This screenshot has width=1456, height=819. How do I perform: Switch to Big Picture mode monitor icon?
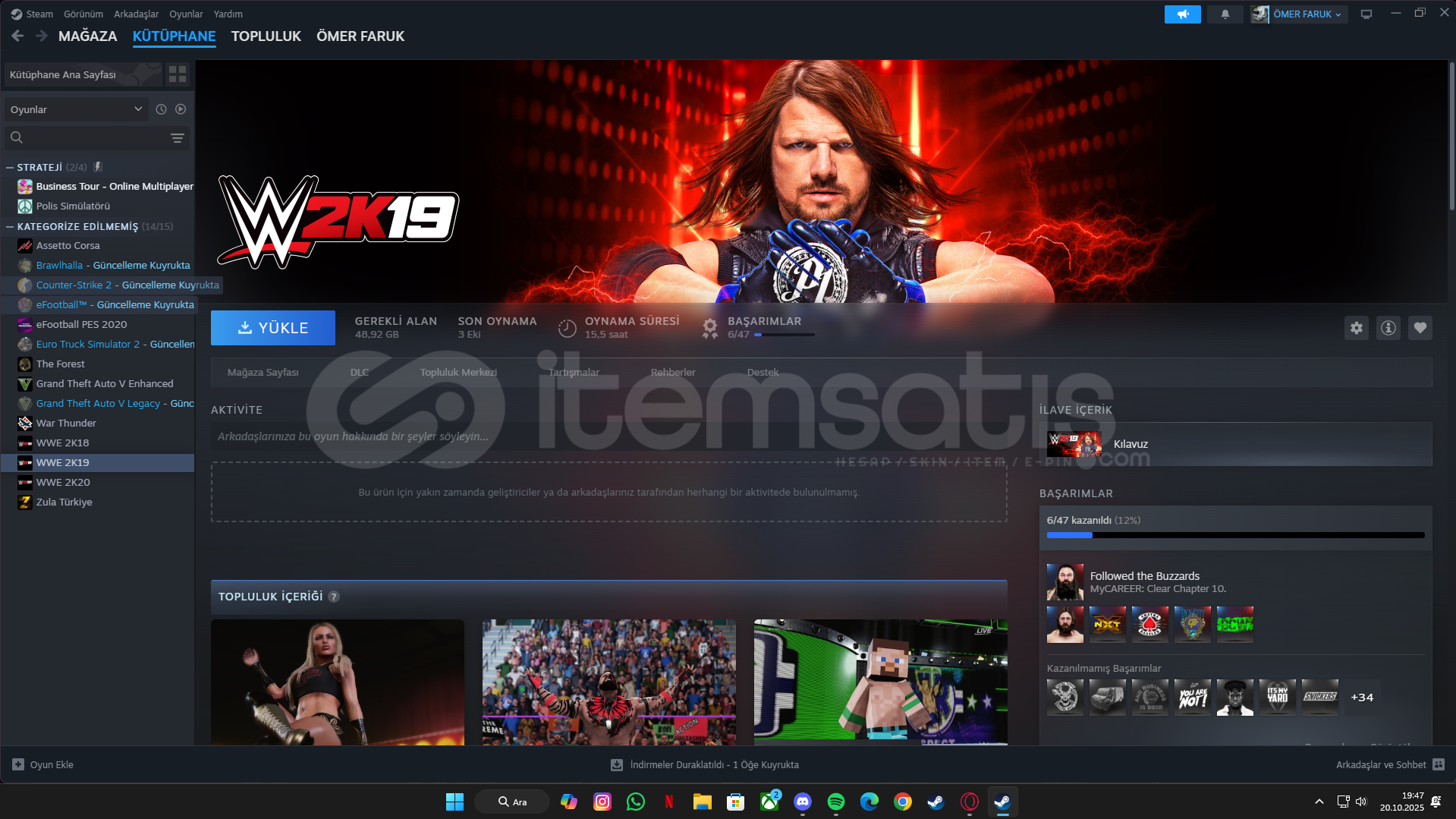pos(1366,14)
